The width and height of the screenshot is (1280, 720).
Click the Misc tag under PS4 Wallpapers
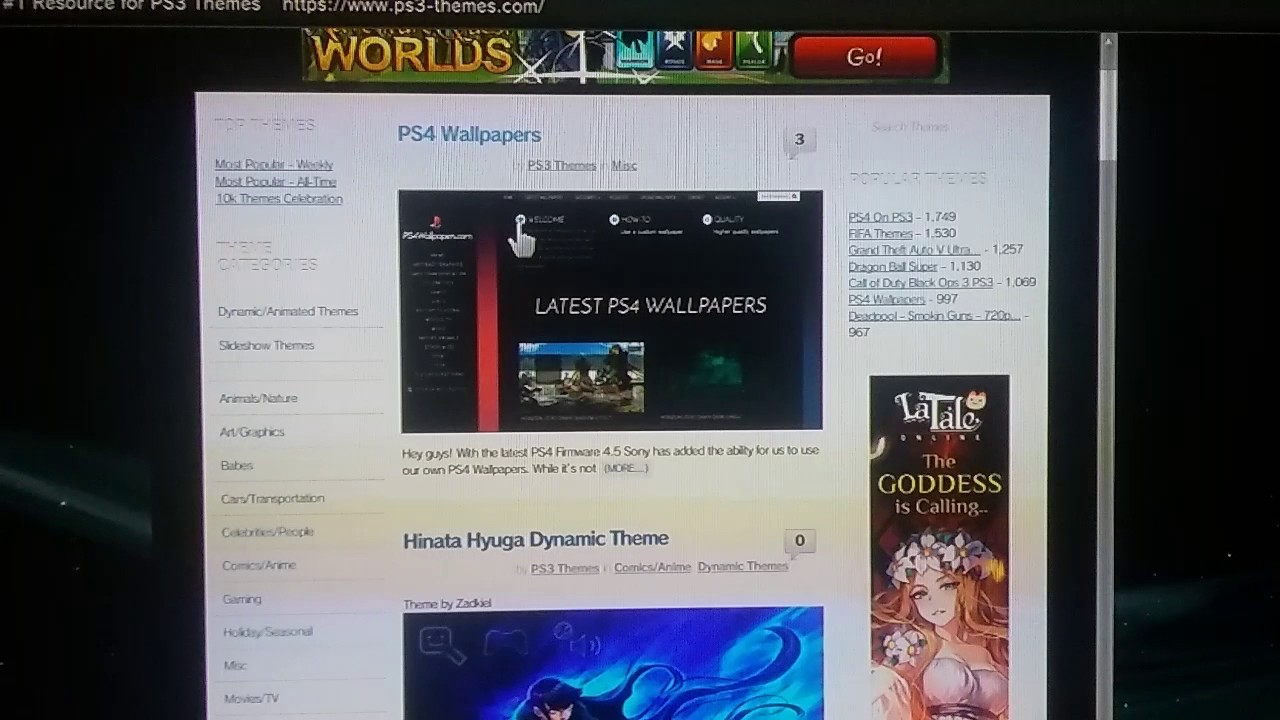click(623, 165)
